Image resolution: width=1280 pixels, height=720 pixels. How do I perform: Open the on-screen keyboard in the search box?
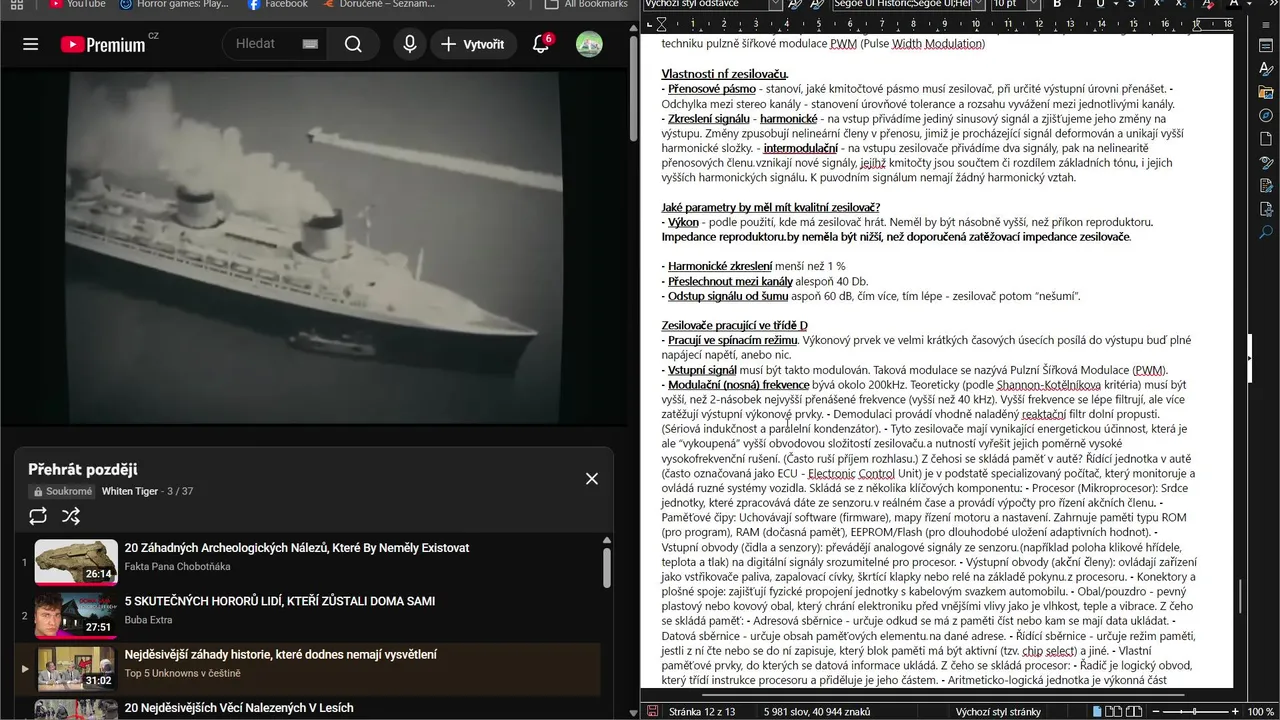pos(310,44)
